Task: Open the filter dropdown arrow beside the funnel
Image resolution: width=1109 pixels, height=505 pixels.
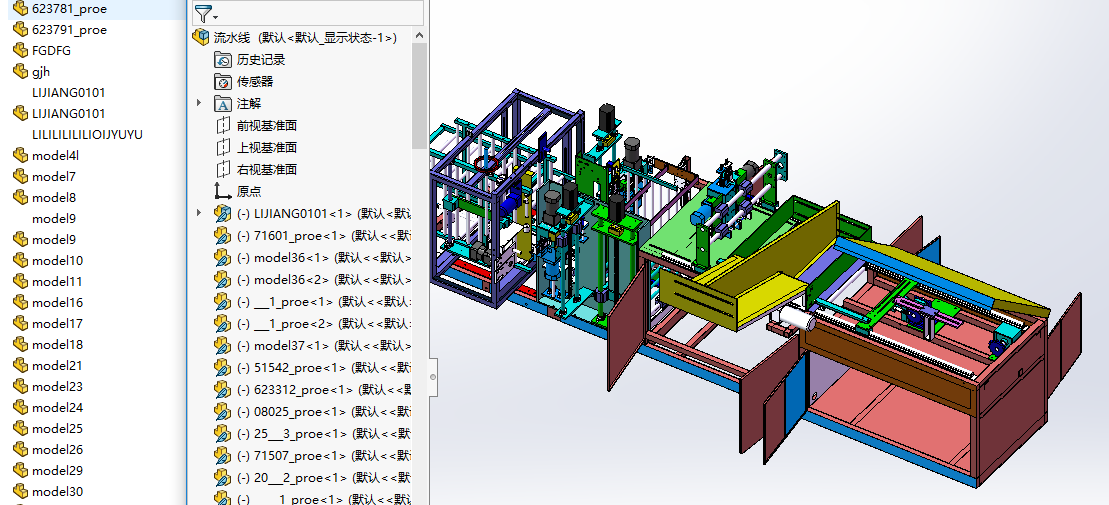Action: 215,17
